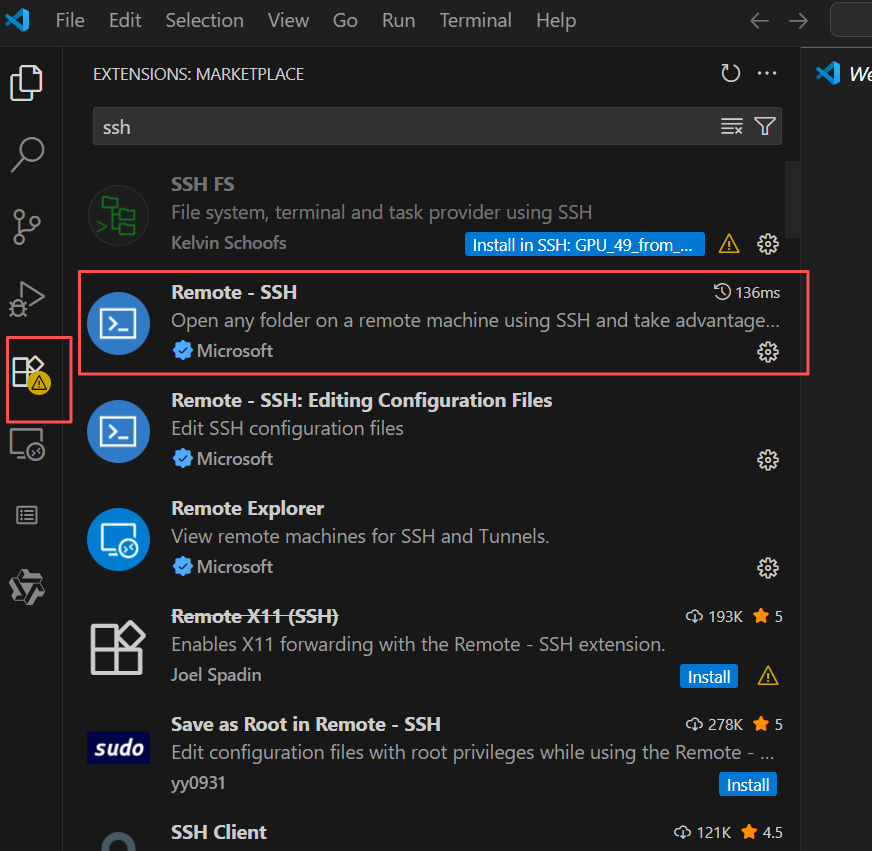
Task: Open the SSH FS extension title
Action: (202, 184)
